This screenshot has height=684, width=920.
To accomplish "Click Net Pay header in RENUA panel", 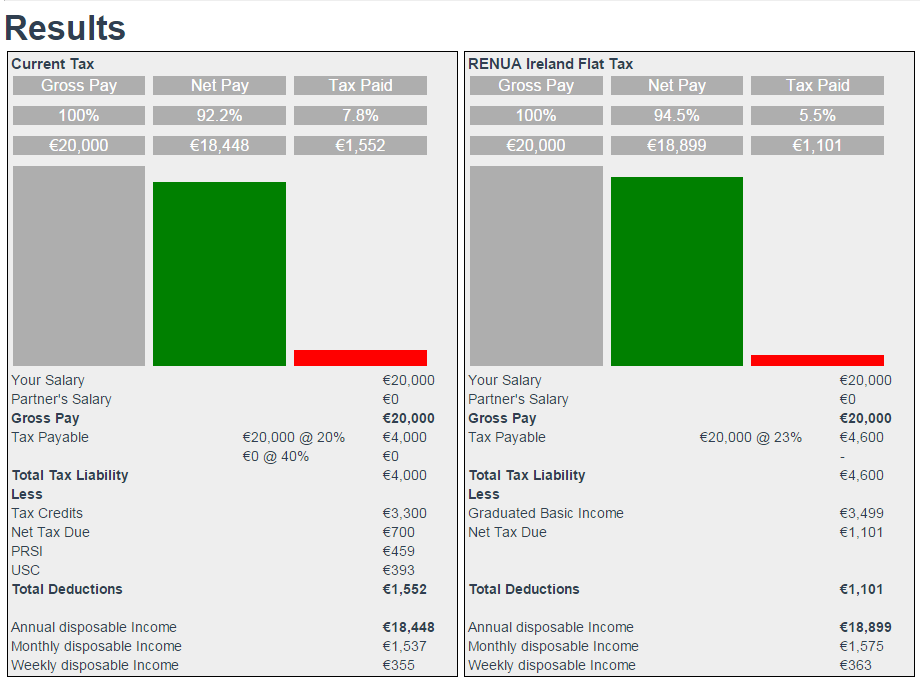I will (x=677, y=86).
